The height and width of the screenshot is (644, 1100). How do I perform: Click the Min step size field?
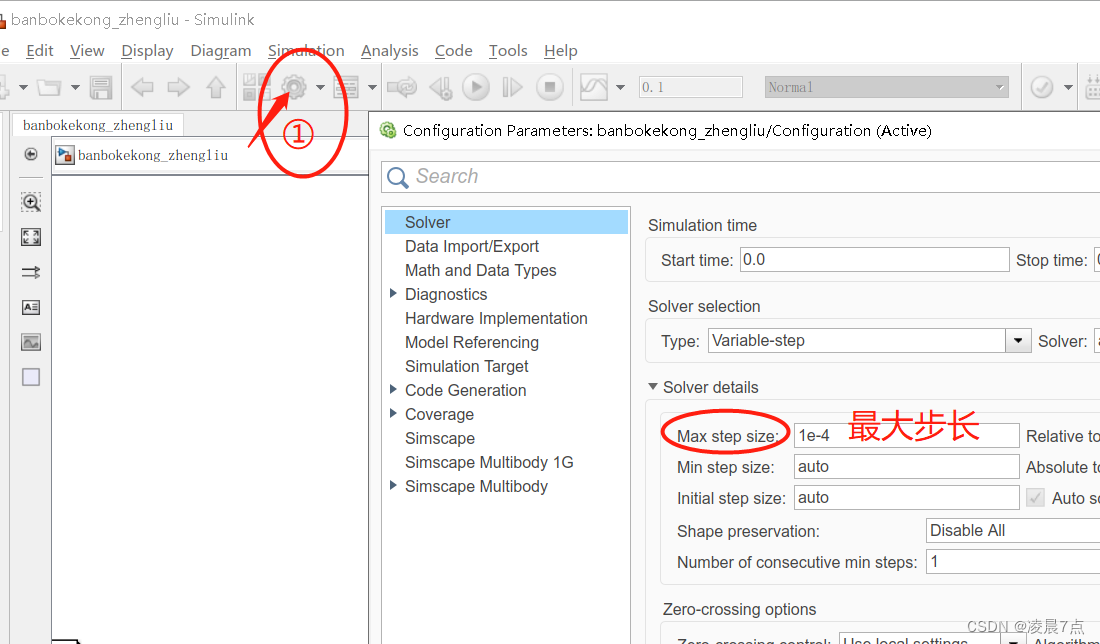click(906, 467)
